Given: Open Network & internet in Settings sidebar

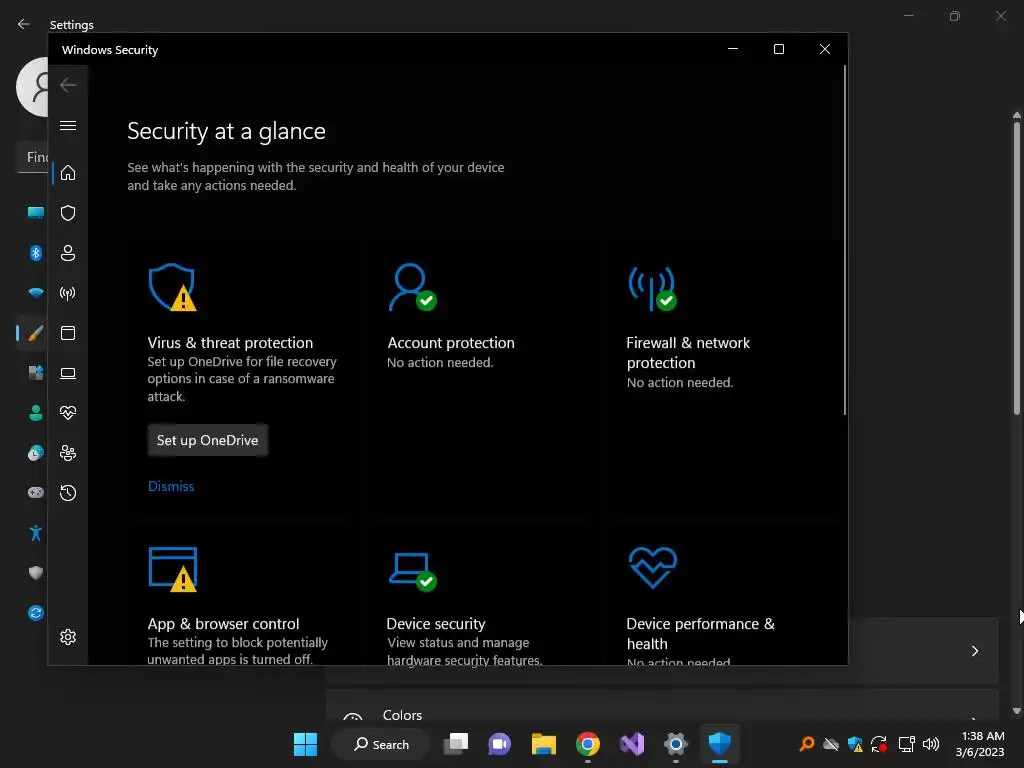Looking at the screenshot, I should tap(35, 293).
